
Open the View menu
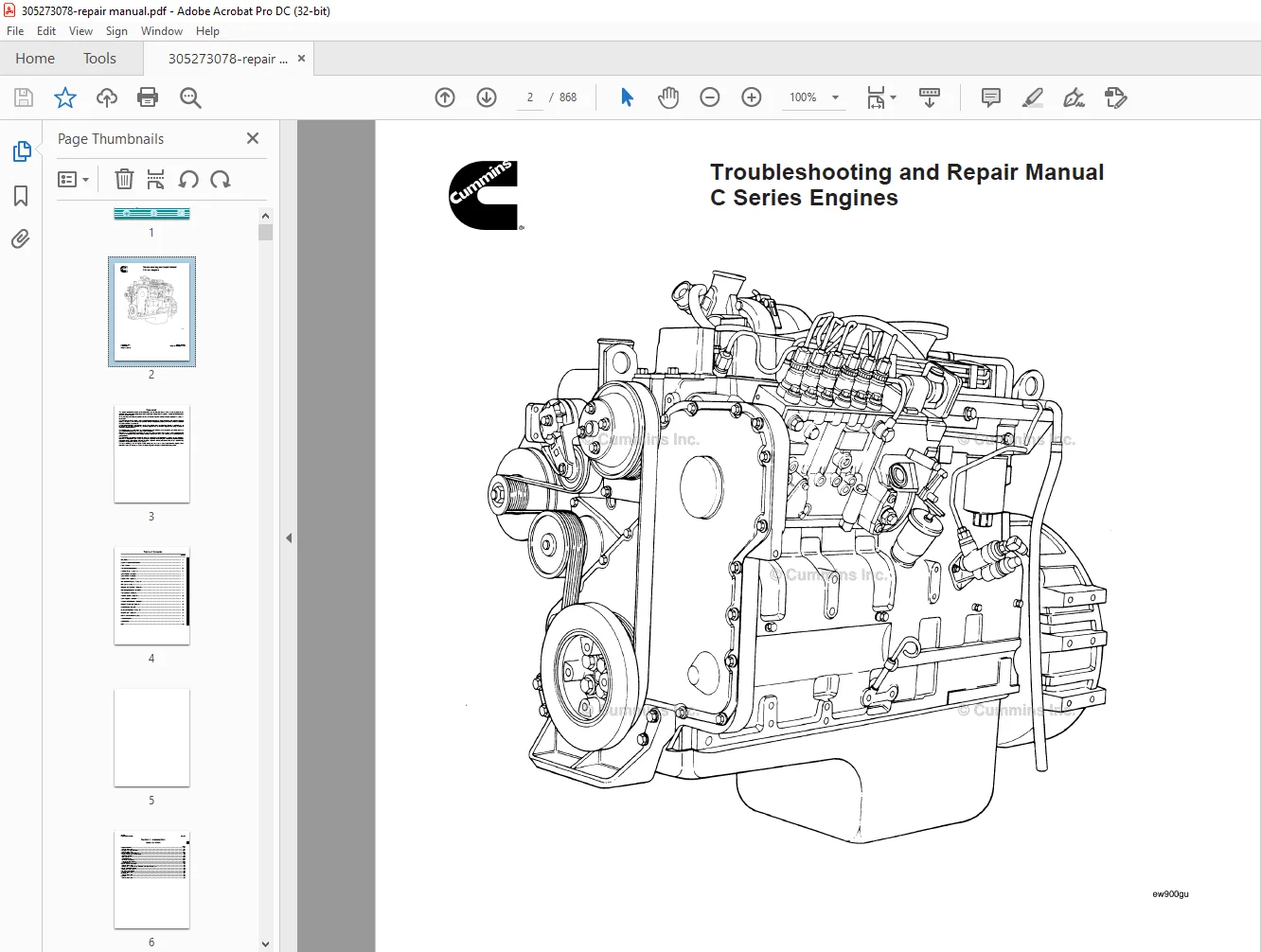[80, 31]
